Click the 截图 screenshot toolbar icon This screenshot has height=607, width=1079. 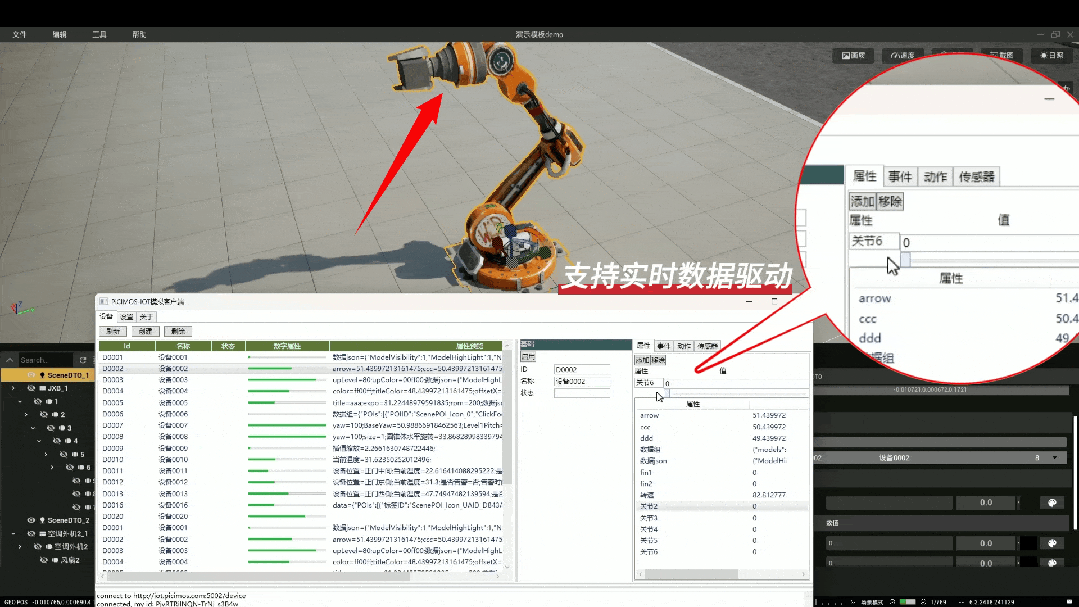1001,55
